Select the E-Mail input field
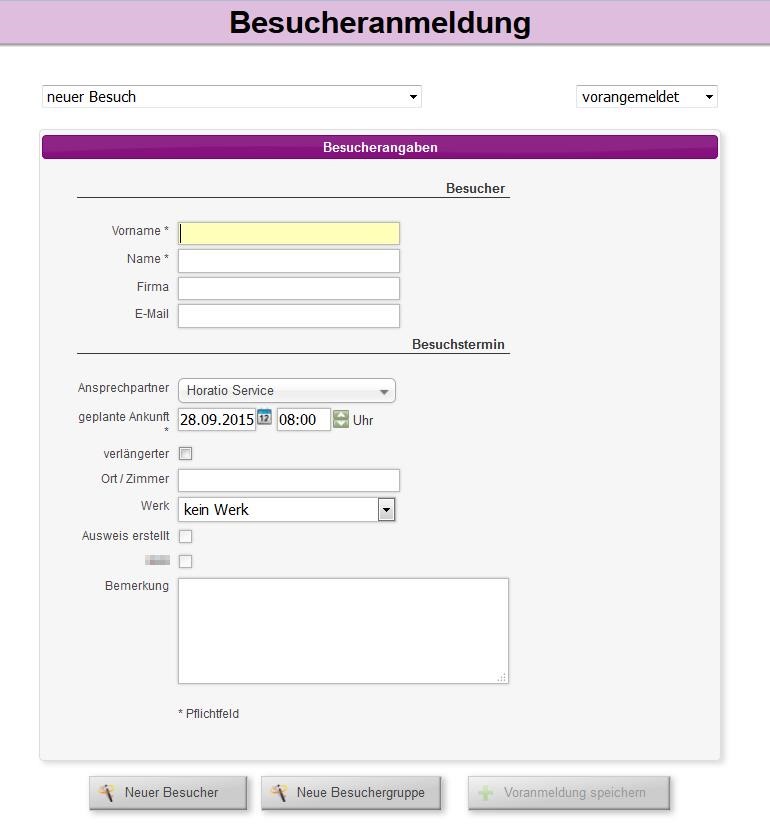770x839 pixels. coord(288,315)
